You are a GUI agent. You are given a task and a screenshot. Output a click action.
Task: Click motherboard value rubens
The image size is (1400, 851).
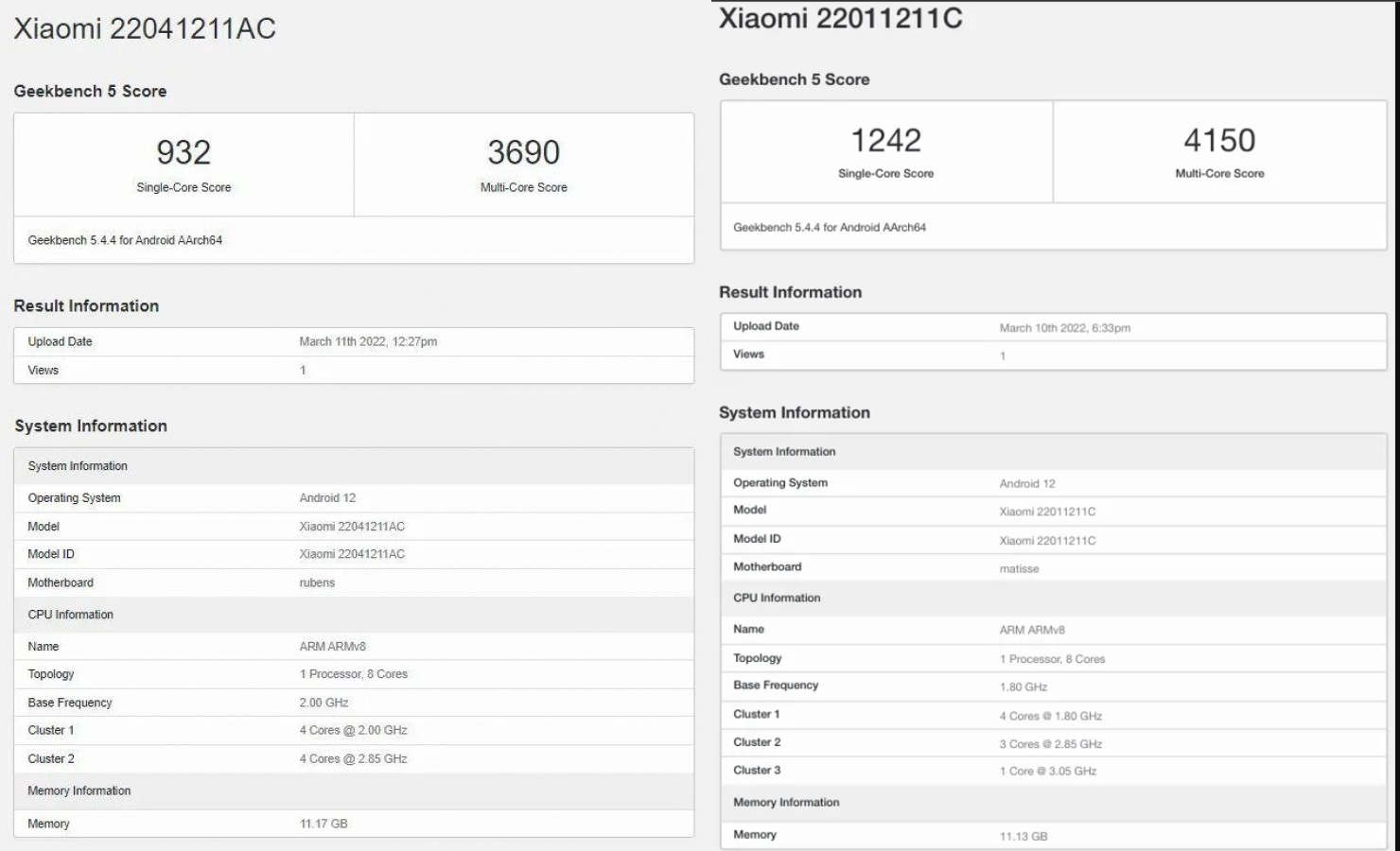tap(317, 582)
